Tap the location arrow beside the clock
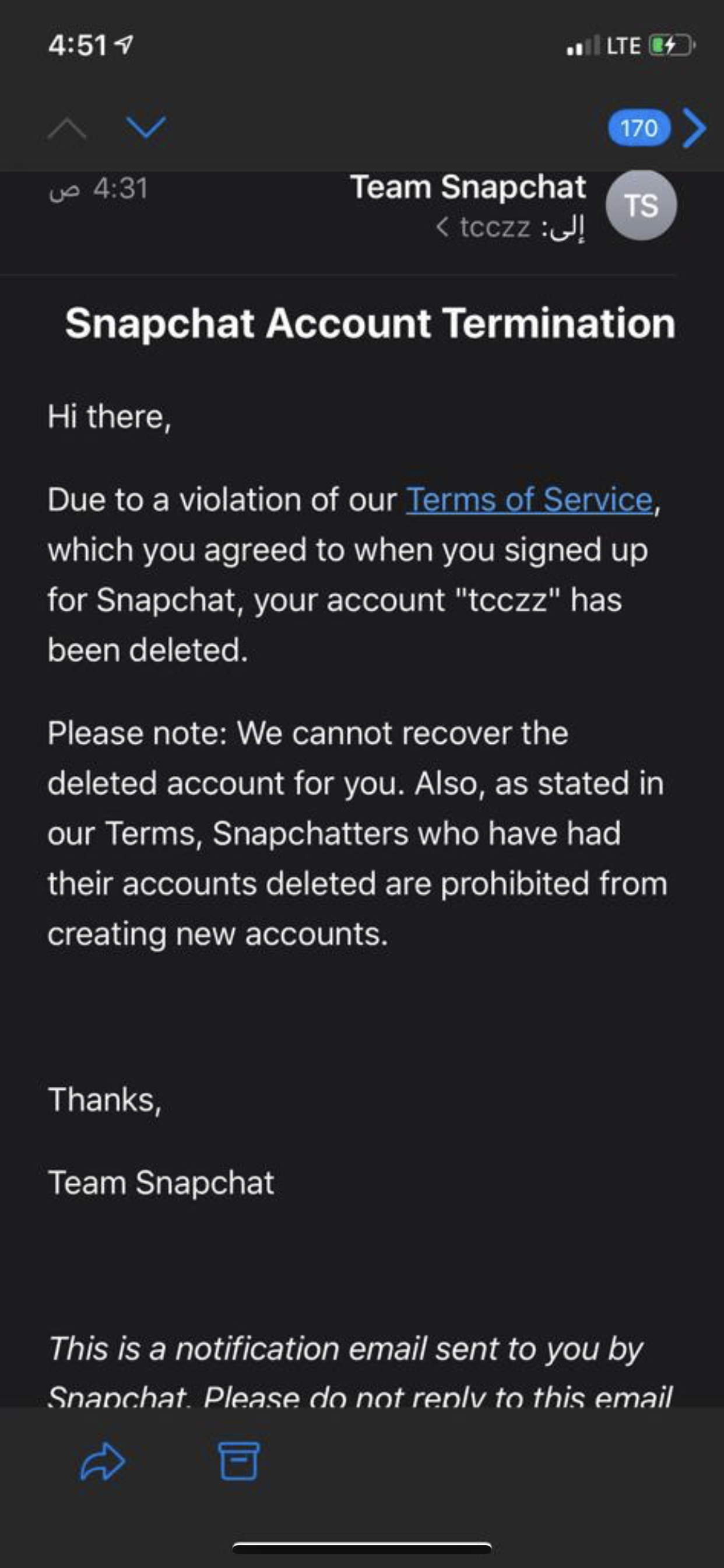This screenshot has height=1568, width=724. pyautogui.click(x=124, y=44)
